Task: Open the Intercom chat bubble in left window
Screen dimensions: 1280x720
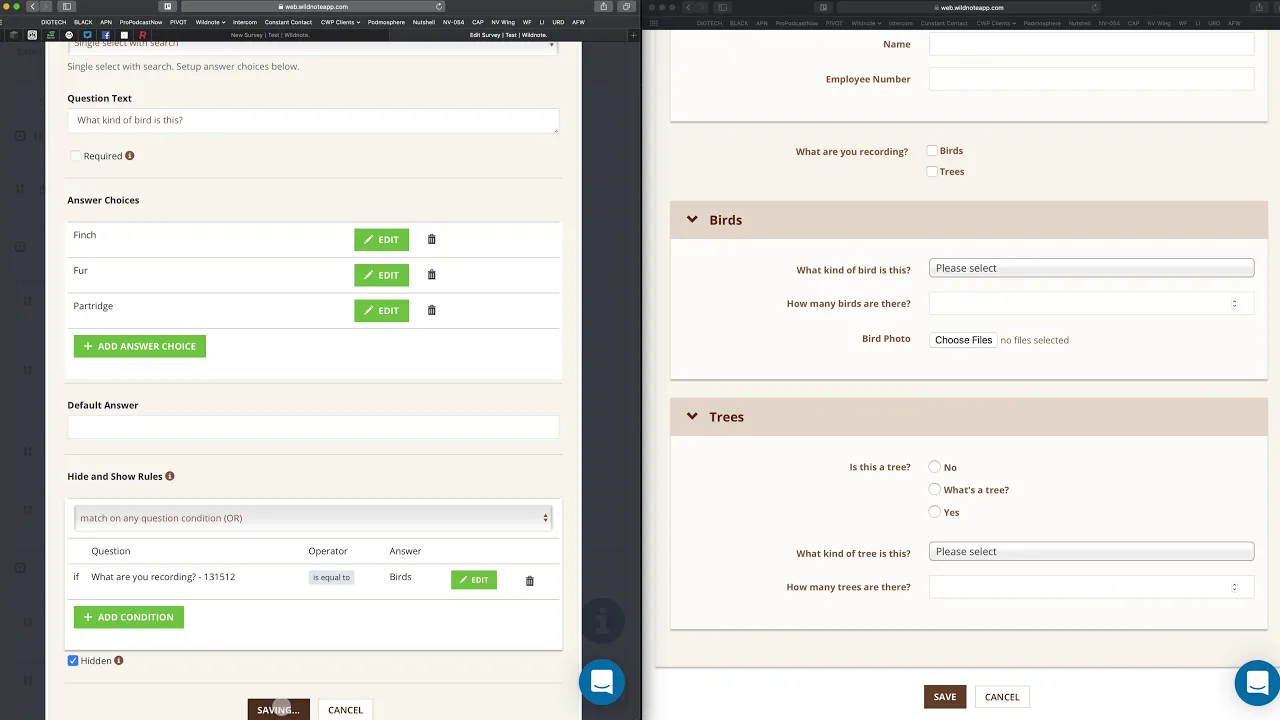Action: [602, 682]
